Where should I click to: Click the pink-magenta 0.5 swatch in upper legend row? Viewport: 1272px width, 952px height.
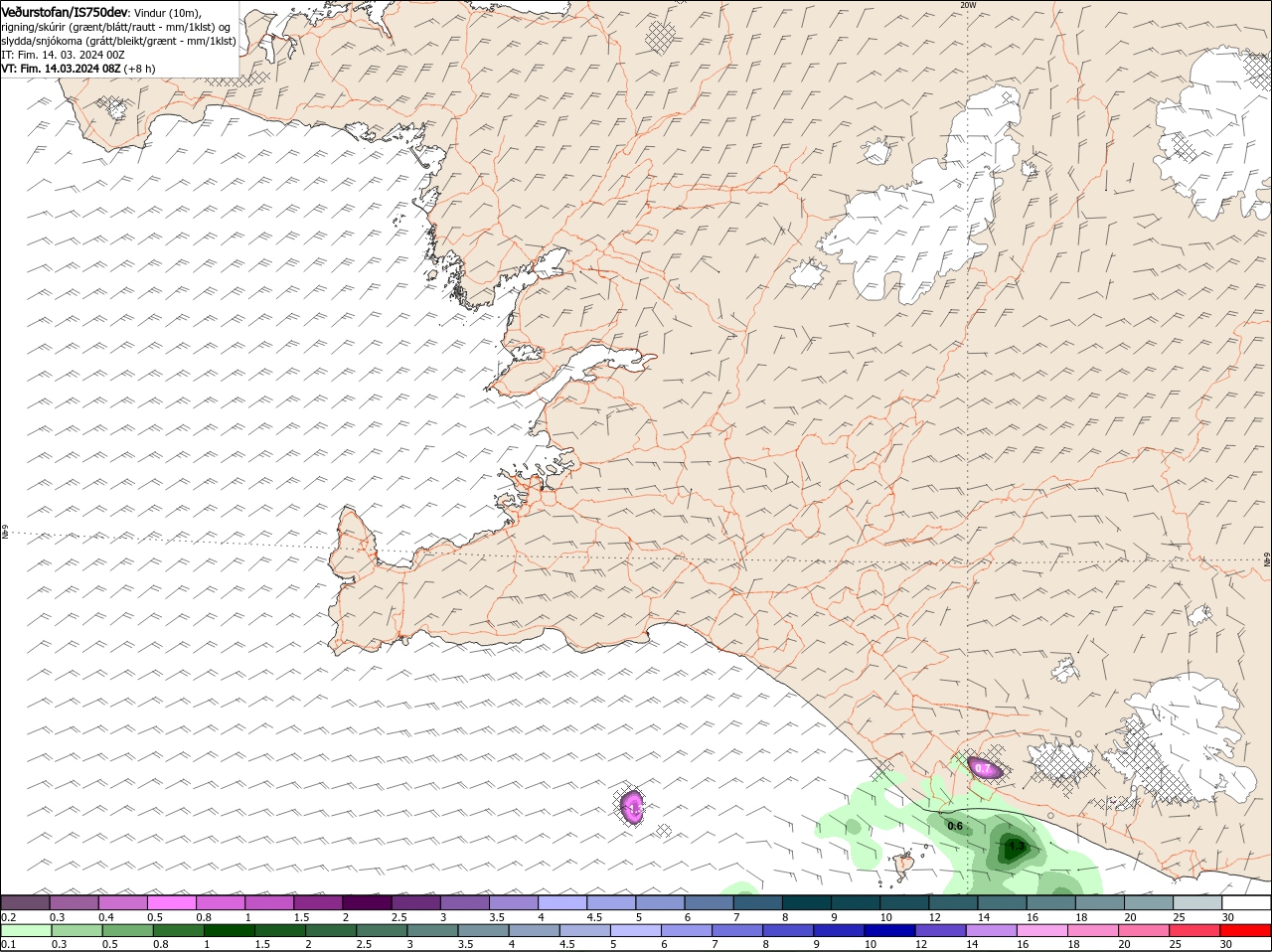(171, 902)
